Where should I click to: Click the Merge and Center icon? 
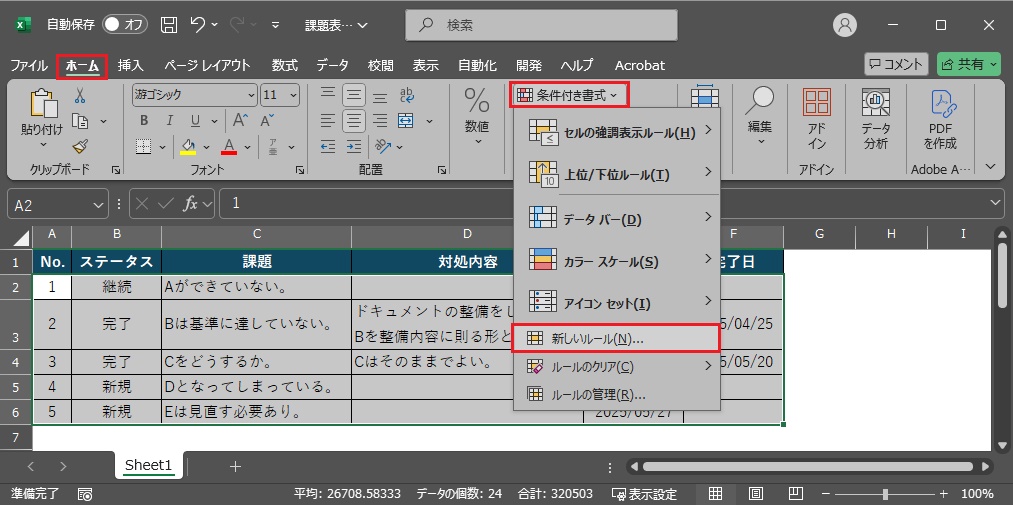[x=407, y=121]
